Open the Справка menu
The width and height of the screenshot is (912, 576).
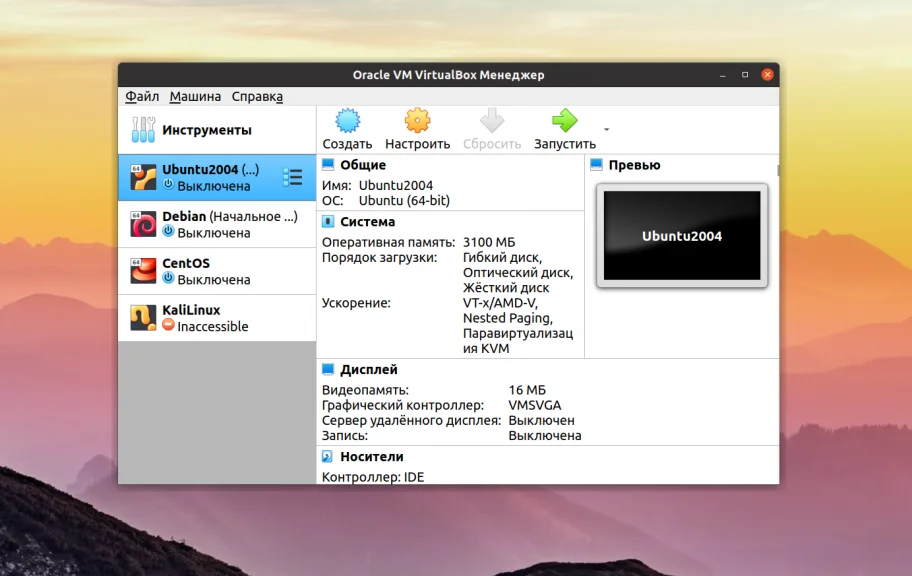[x=257, y=97]
